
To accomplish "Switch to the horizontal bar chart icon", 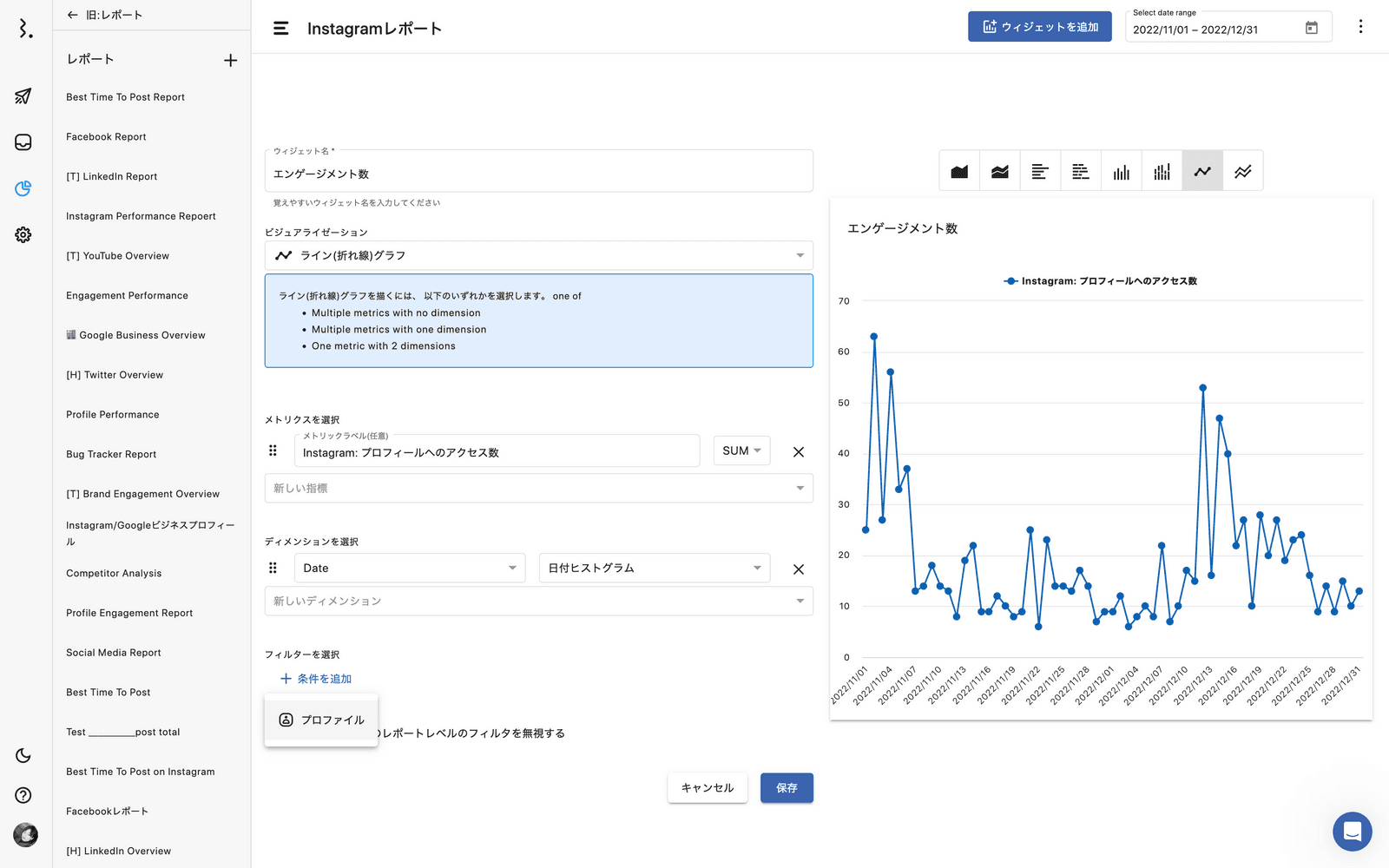I will pyautogui.click(x=1040, y=171).
